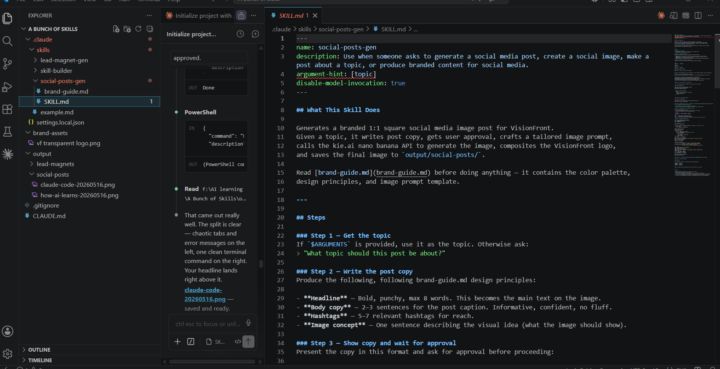Select the Initialize project with Claude tab

(199, 16)
